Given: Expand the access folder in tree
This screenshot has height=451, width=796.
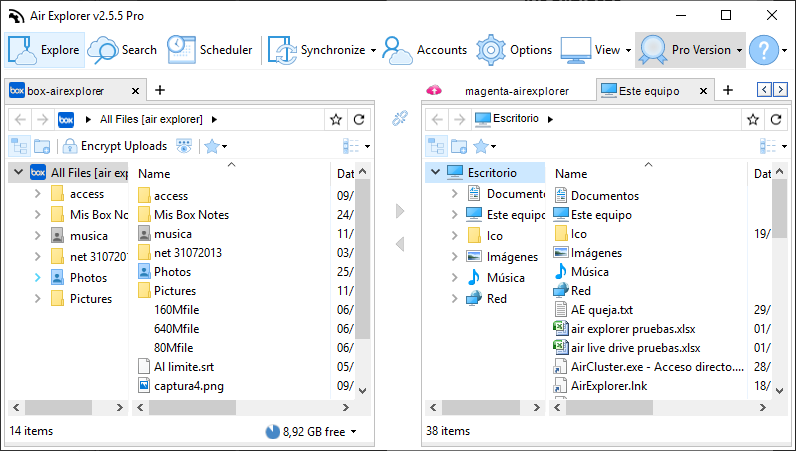Looking at the screenshot, I should pos(37,194).
